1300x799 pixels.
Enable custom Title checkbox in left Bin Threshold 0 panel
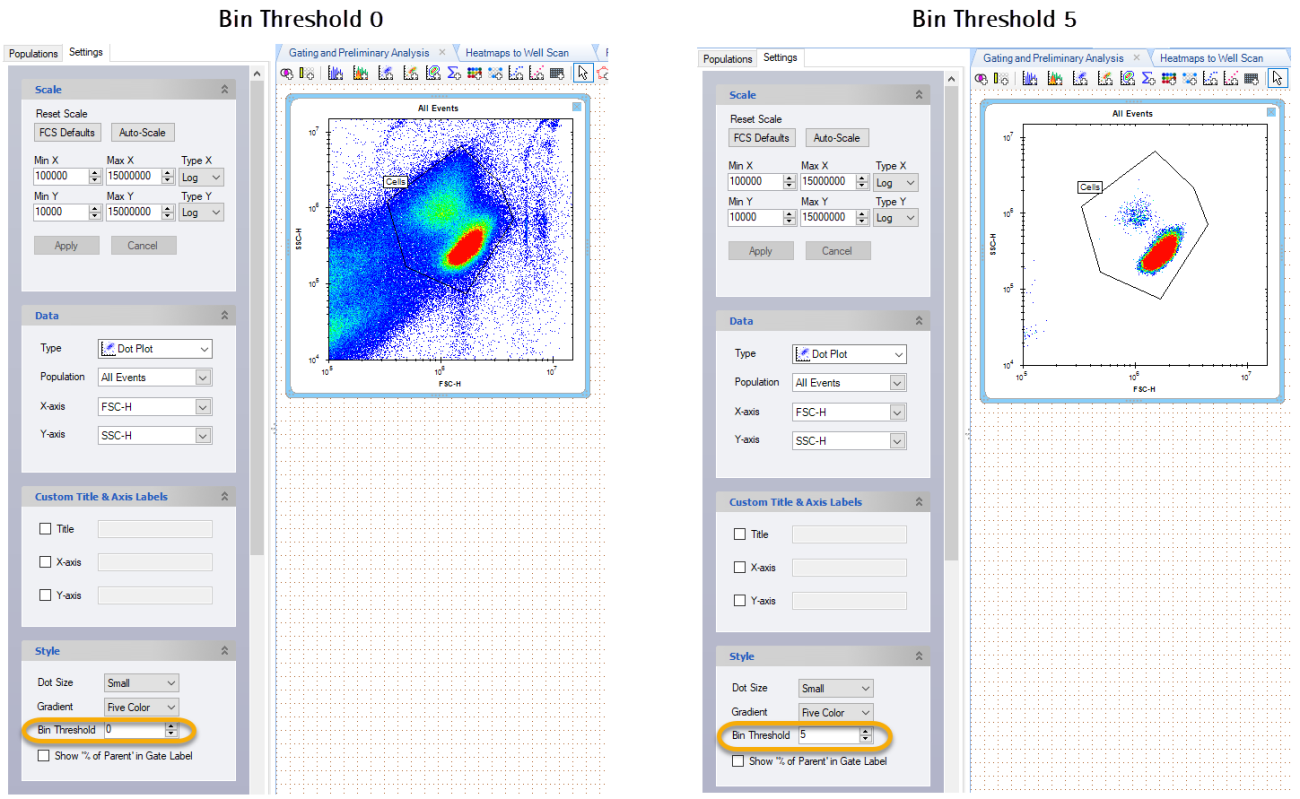(45, 529)
